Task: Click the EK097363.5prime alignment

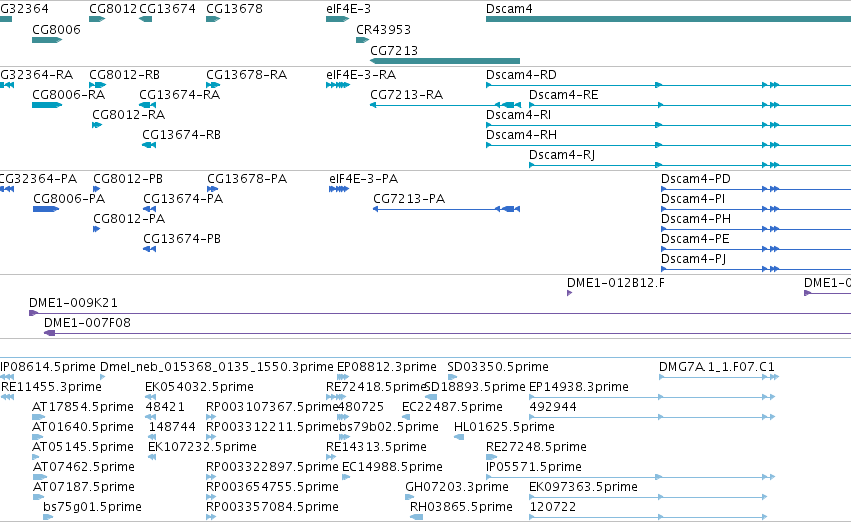Action: pos(648,498)
